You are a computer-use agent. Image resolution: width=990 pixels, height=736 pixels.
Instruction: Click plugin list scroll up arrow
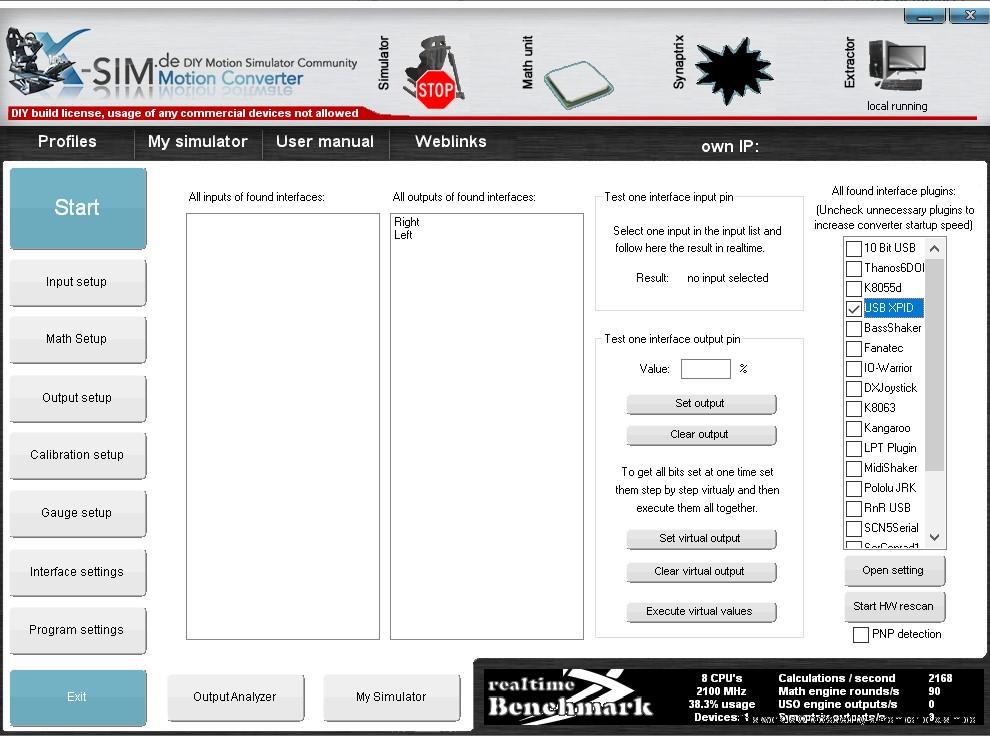(935, 249)
